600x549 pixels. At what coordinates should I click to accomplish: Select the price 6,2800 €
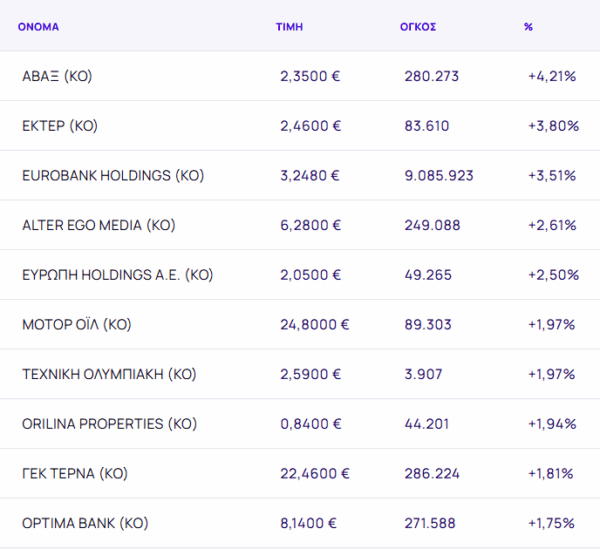pyautogui.click(x=310, y=225)
